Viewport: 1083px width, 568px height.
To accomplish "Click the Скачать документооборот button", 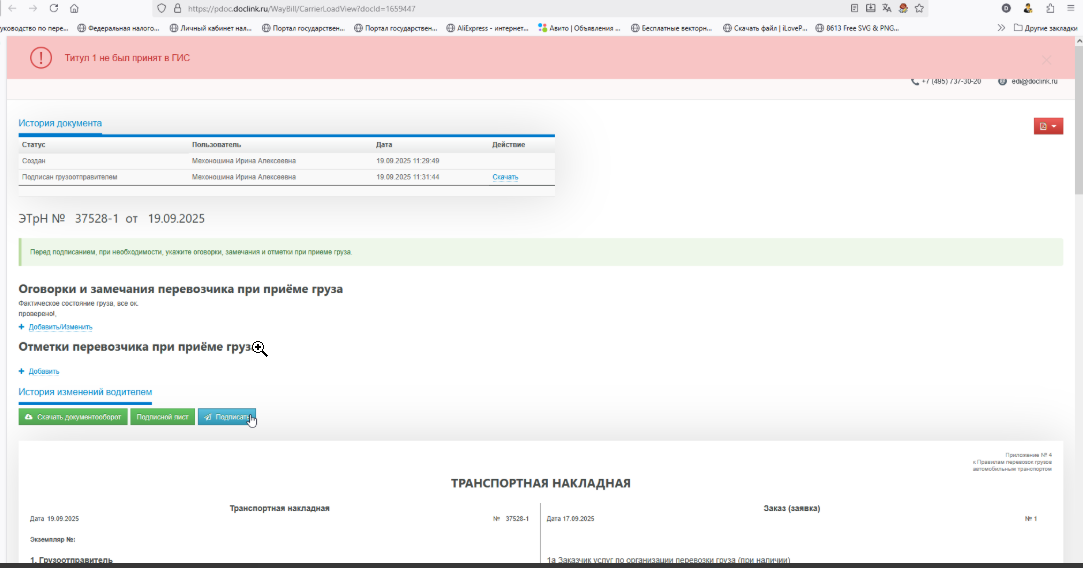I will (73, 417).
